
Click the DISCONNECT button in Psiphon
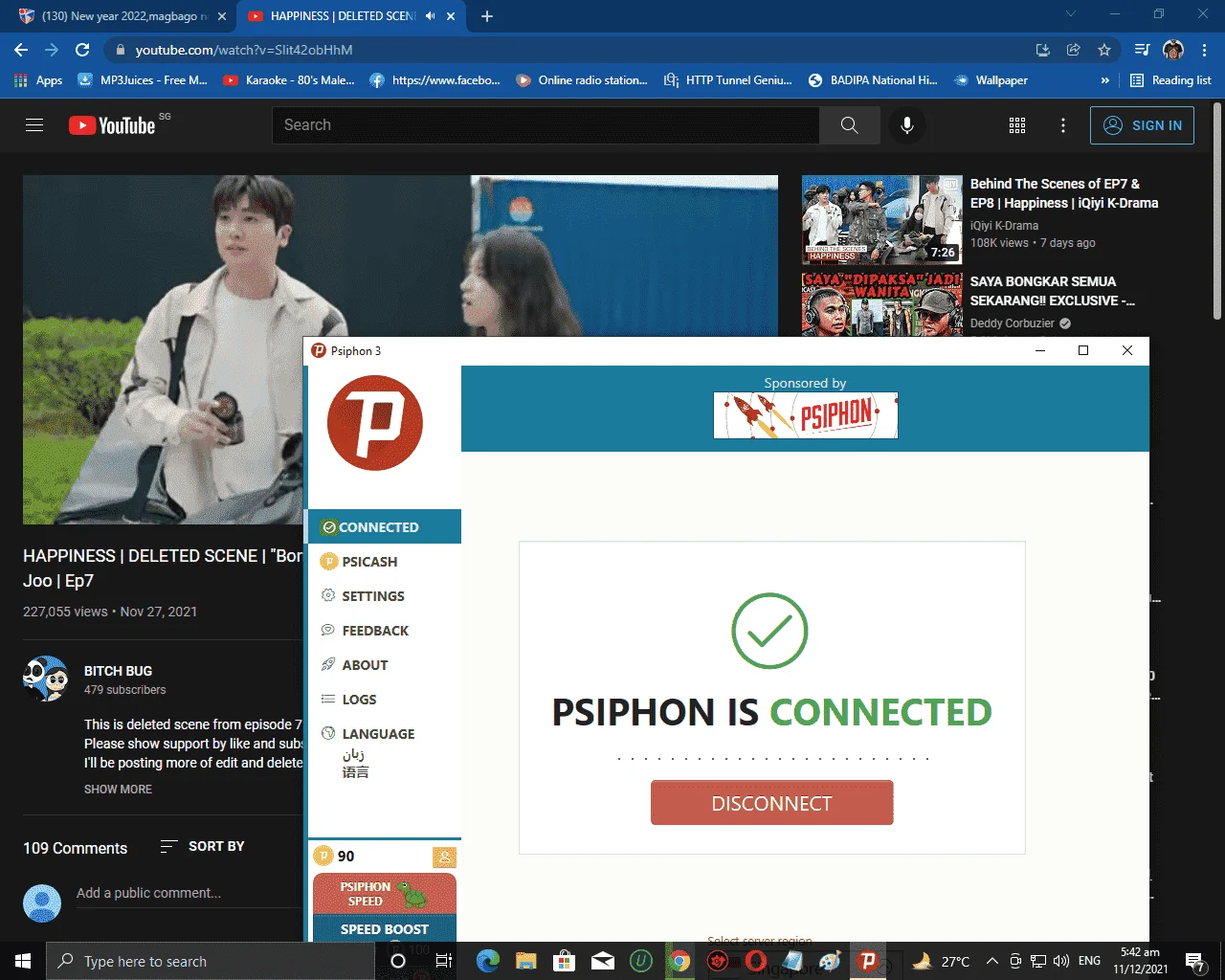point(771,803)
